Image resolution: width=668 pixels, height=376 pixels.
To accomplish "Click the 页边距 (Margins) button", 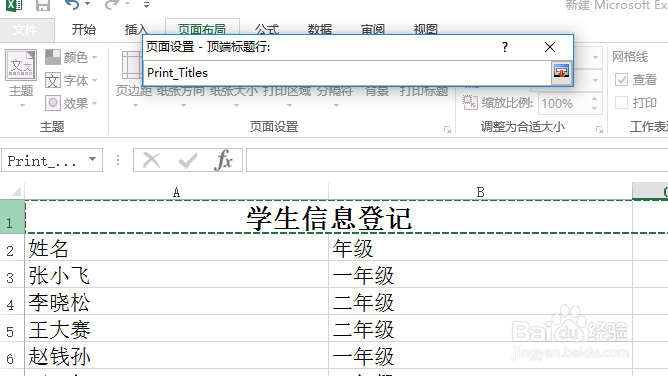I will [134, 91].
